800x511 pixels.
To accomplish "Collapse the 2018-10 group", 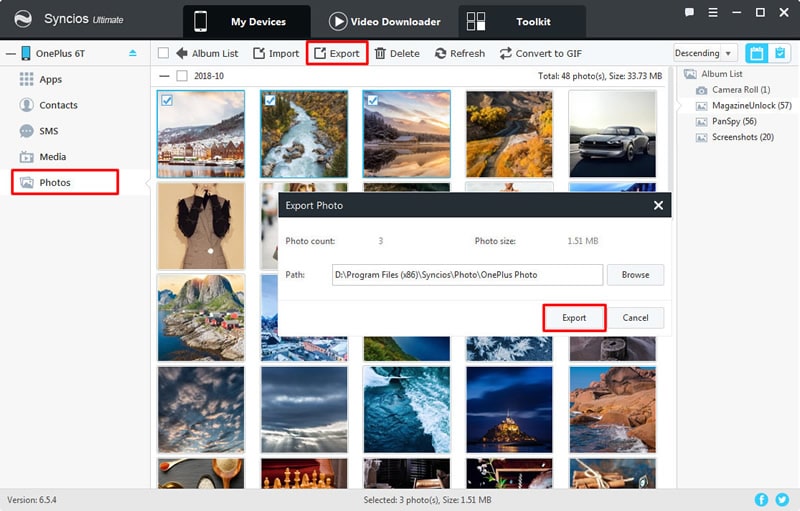I will [x=164, y=76].
